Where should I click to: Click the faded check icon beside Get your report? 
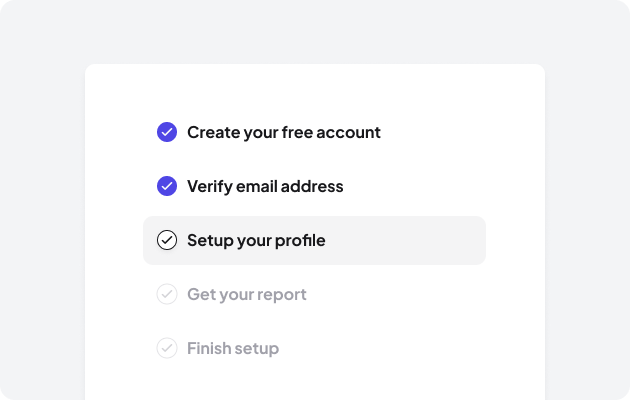pyautogui.click(x=167, y=294)
